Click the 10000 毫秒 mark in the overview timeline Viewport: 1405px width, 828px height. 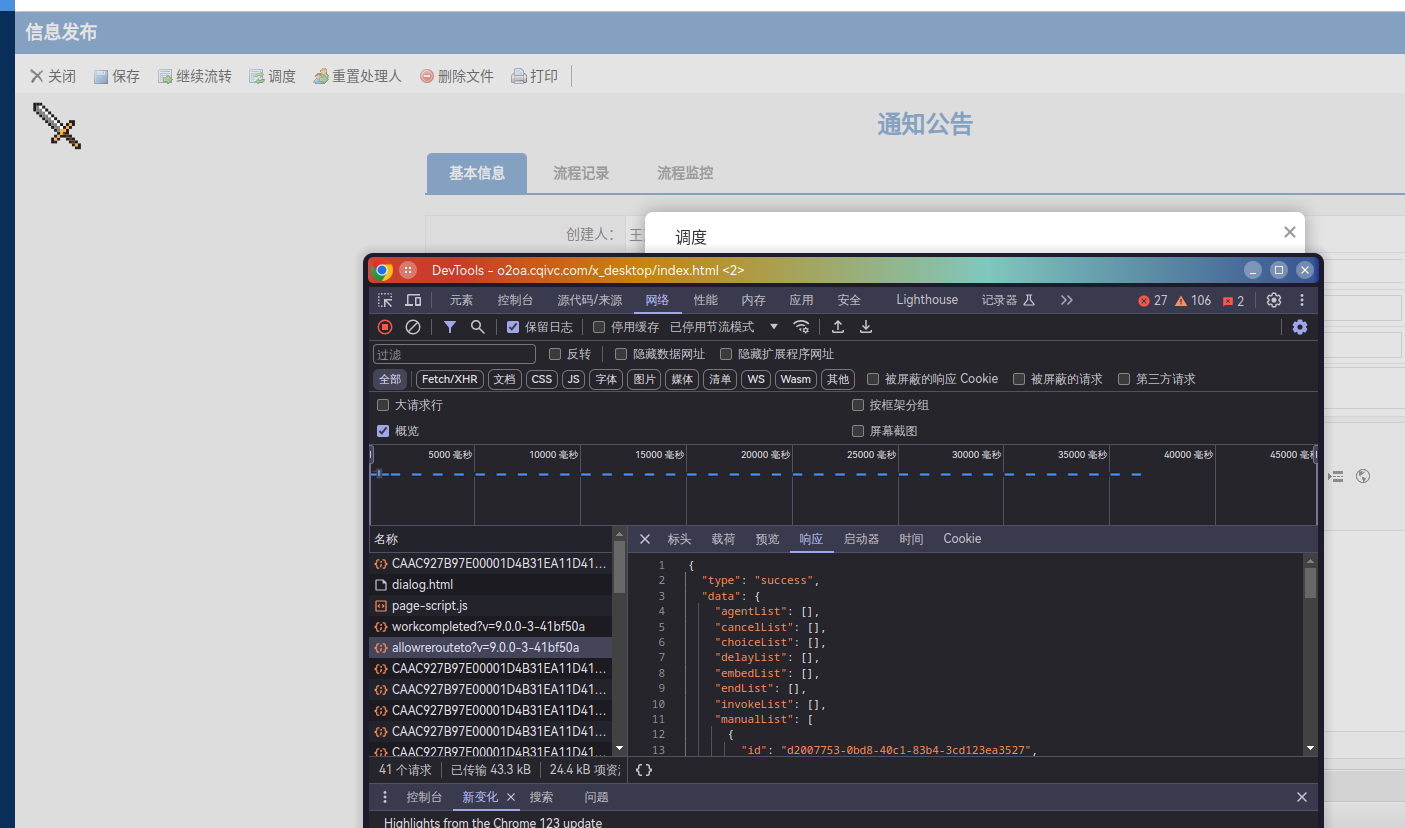[556, 455]
